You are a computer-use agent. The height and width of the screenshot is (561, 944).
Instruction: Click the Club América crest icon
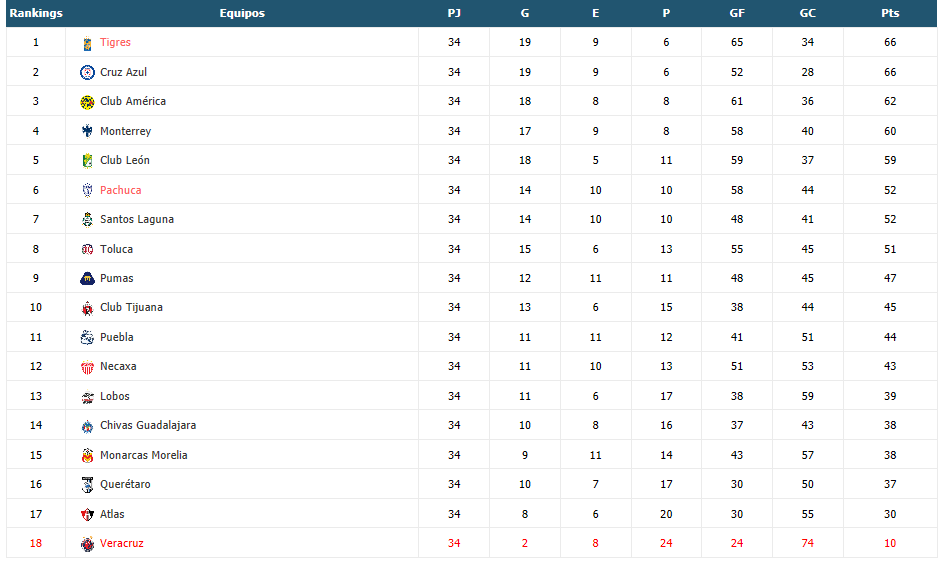87,102
